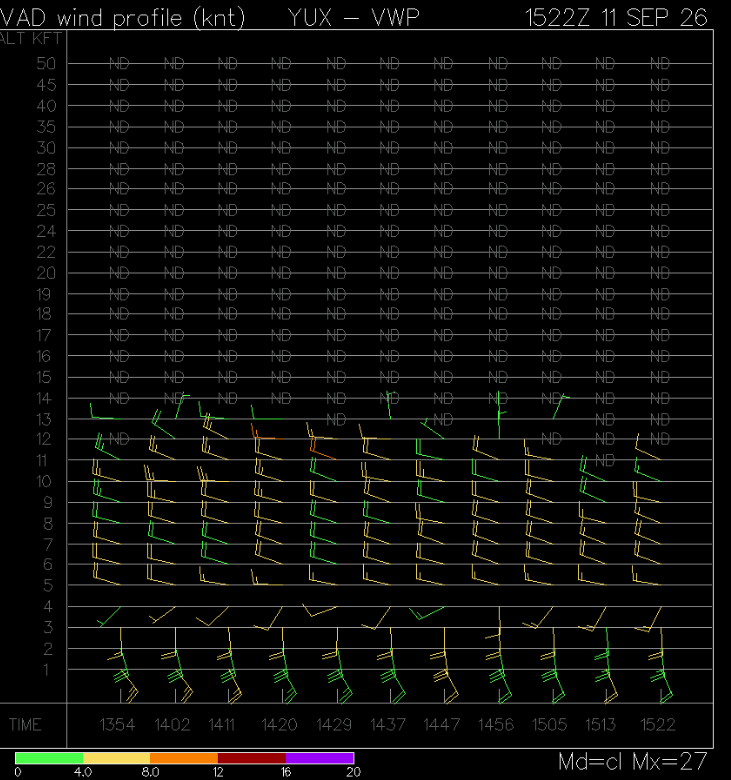Click the green 0-4 color swatch
The image size is (731, 780).
coord(49,758)
